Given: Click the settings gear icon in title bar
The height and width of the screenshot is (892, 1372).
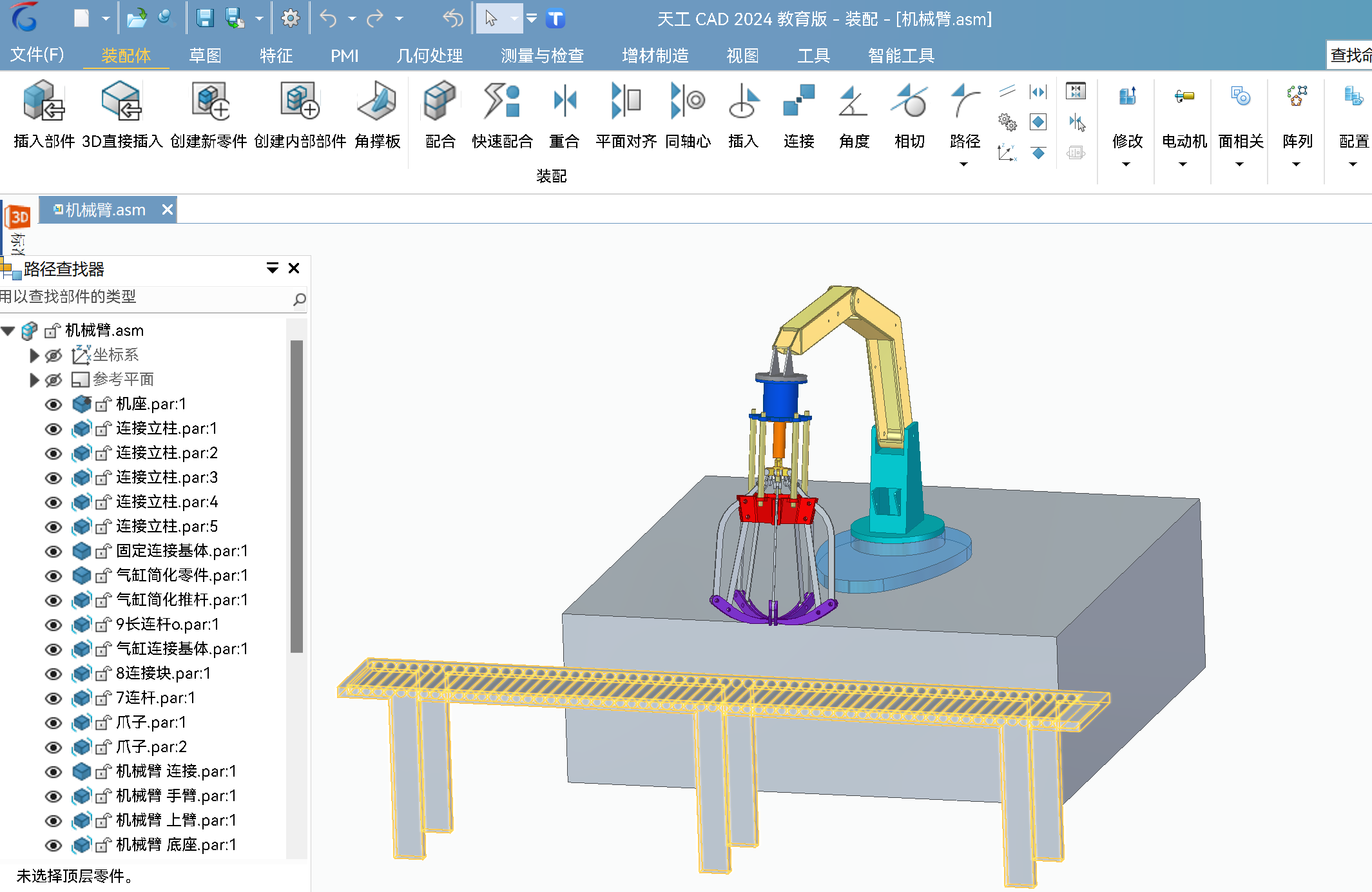Looking at the screenshot, I should (x=291, y=18).
